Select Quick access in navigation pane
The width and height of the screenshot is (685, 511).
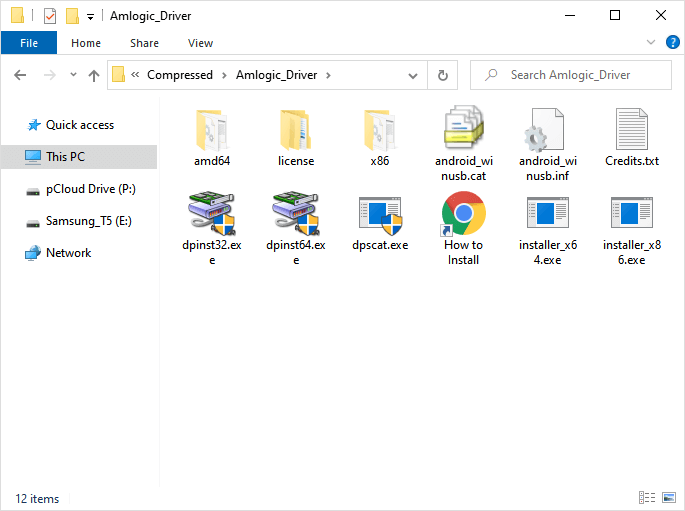click(x=80, y=125)
